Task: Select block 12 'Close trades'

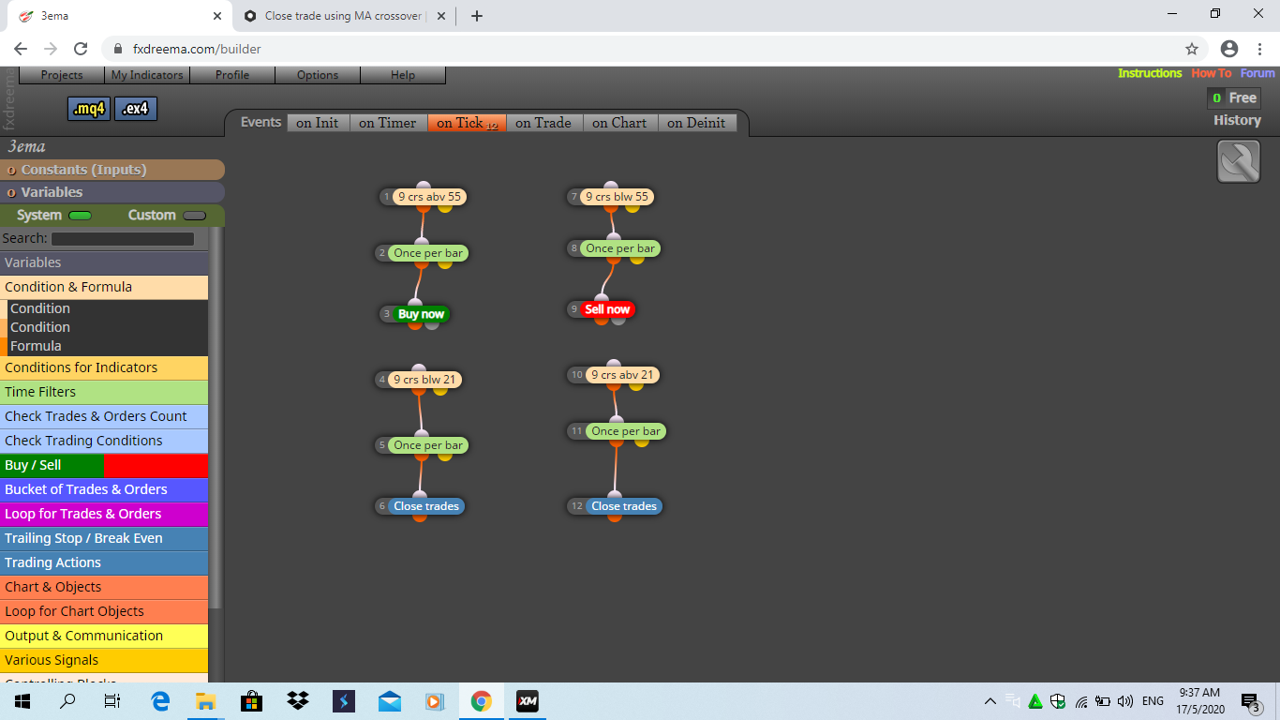Action: coord(624,506)
